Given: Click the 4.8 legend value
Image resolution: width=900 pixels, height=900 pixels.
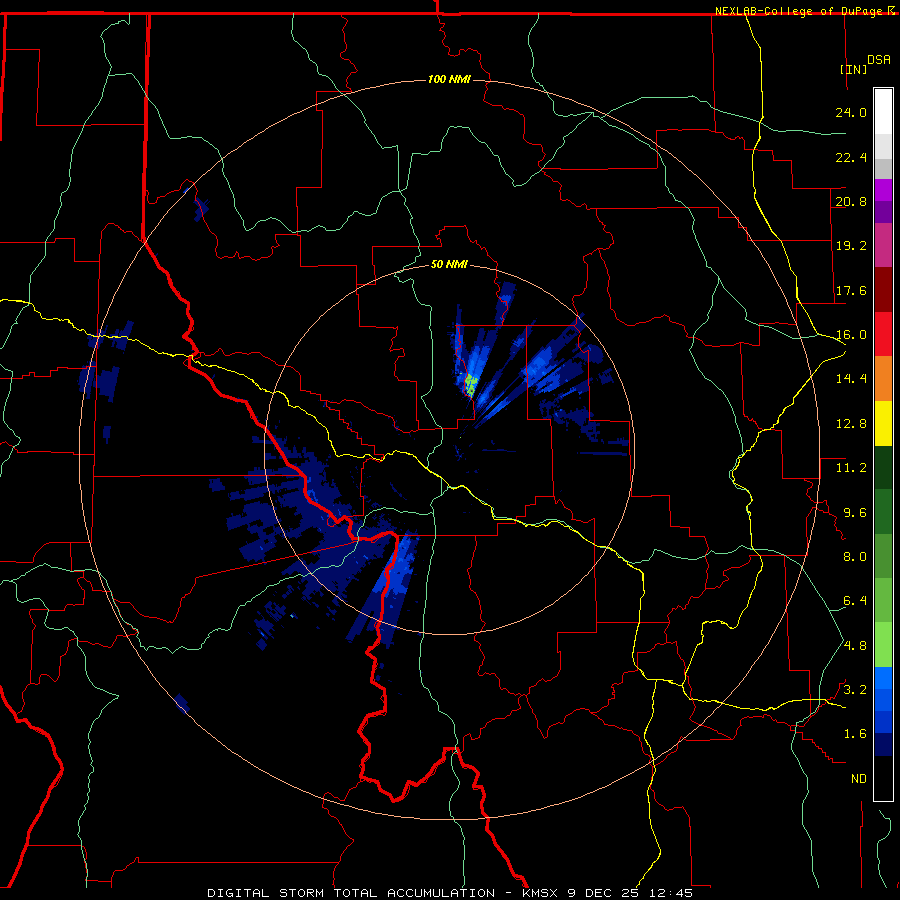Looking at the screenshot, I should (x=855, y=646).
